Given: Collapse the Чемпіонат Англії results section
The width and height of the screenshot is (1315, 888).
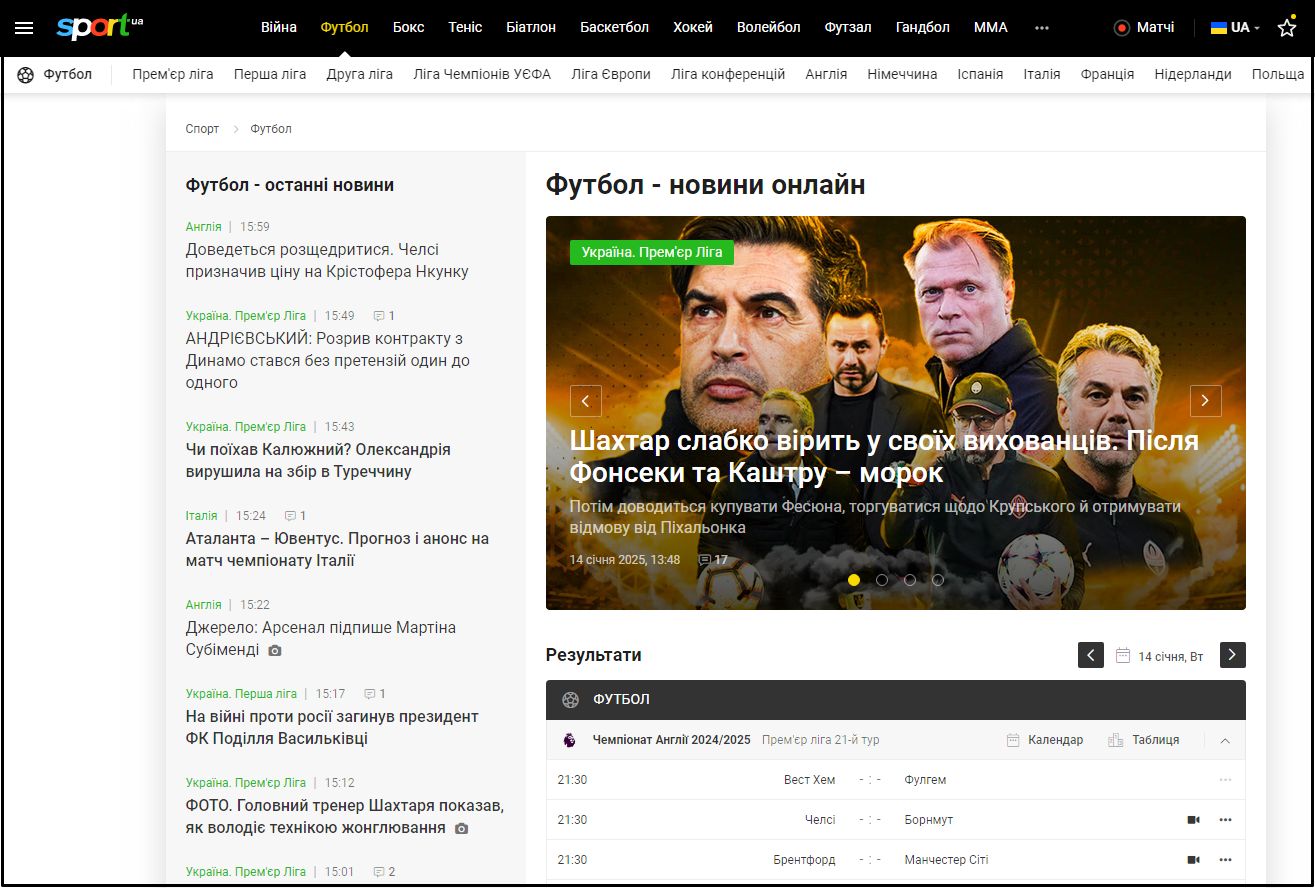Looking at the screenshot, I should click(1225, 740).
